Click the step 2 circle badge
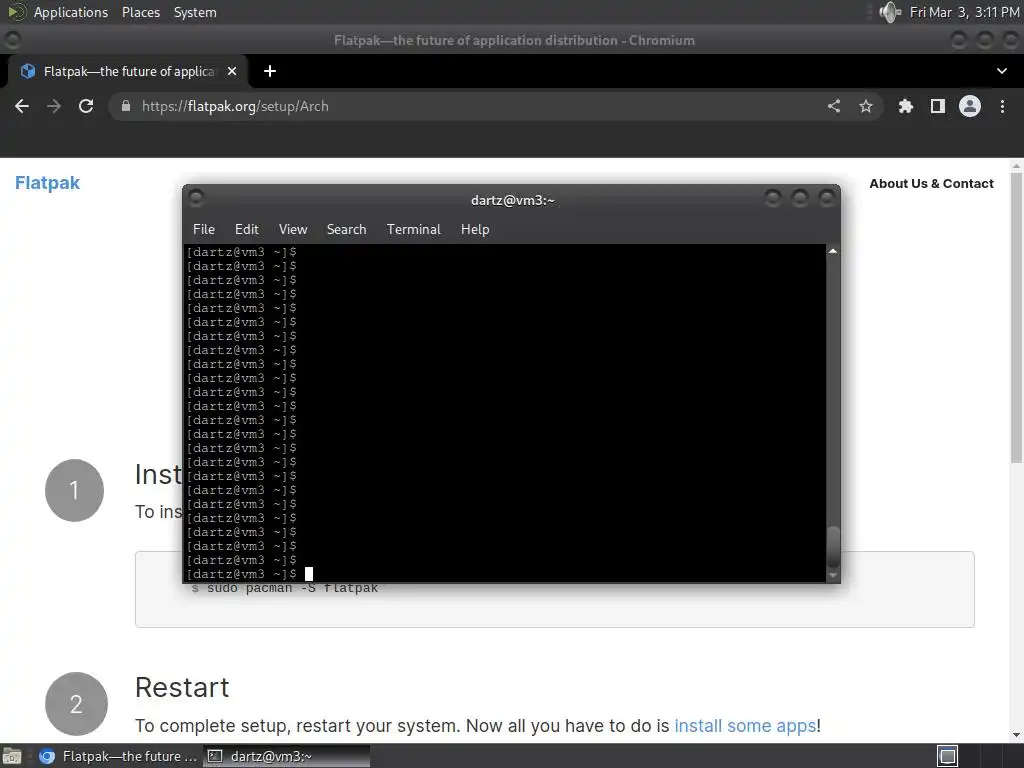Image resolution: width=1024 pixels, height=768 pixels. [x=76, y=704]
